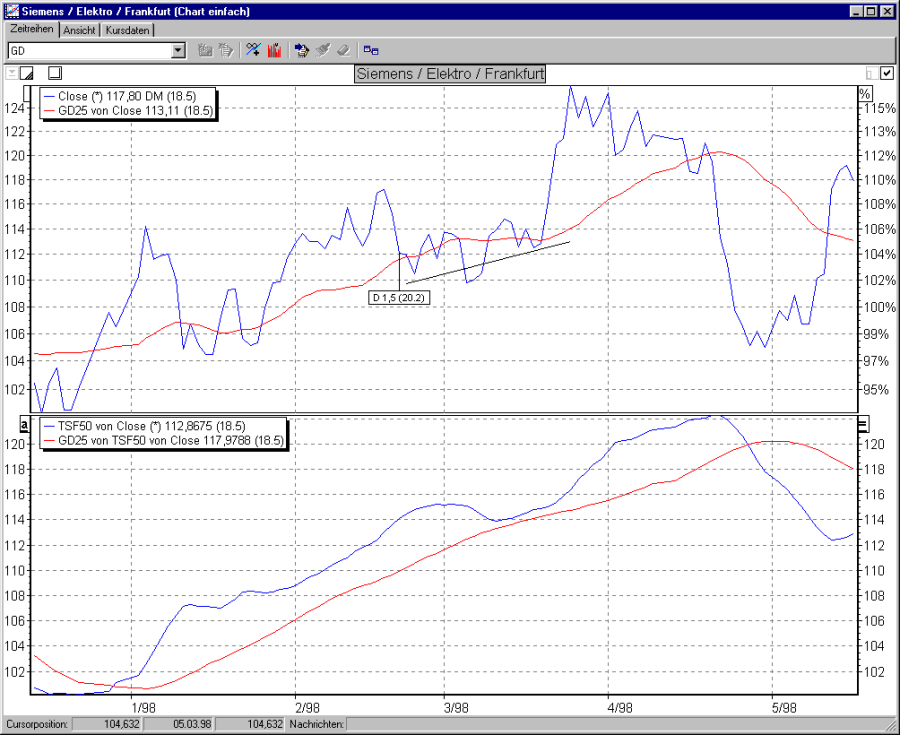Toggle the checked checkbox at top right

tap(887, 73)
